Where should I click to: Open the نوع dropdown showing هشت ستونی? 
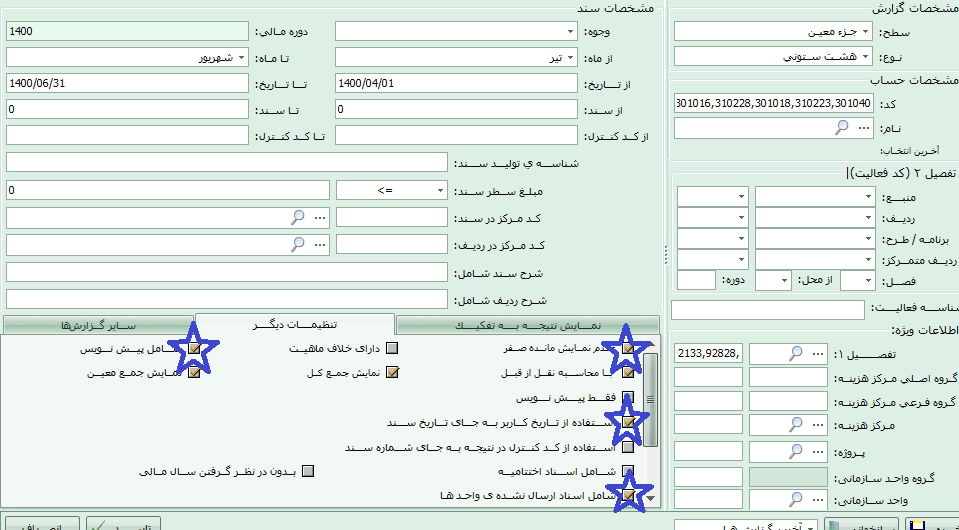click(x=774, y=56)
